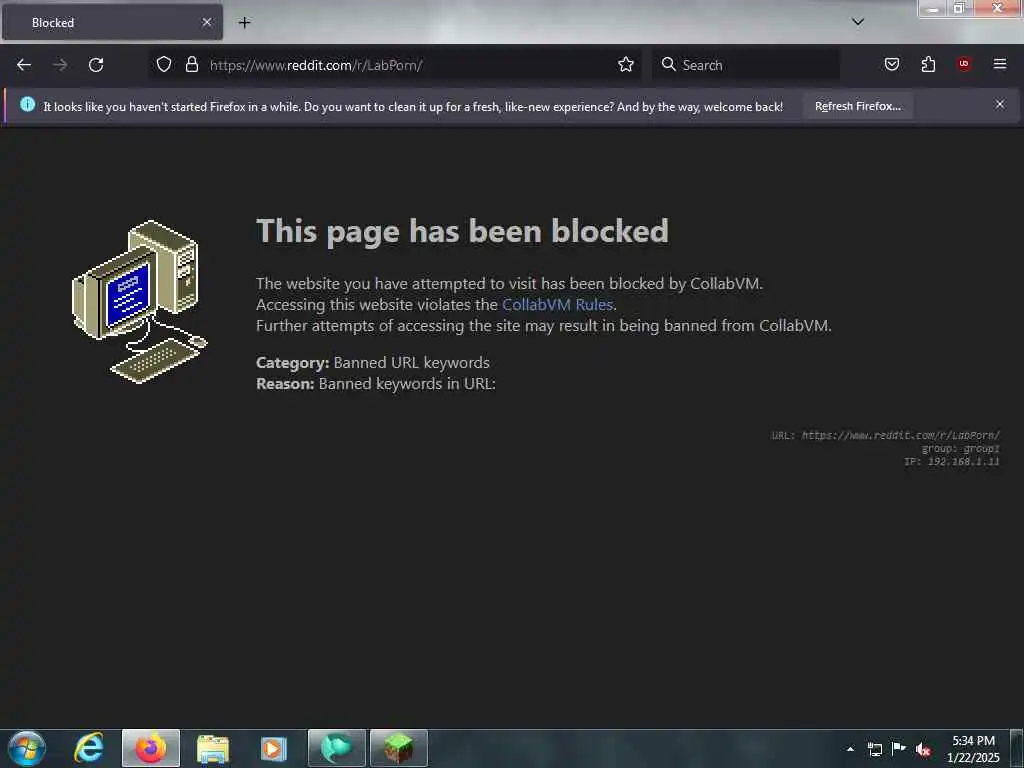Show hidden system tray icons arrow
The image size is (1024, 768).
[x=850, y=749]
